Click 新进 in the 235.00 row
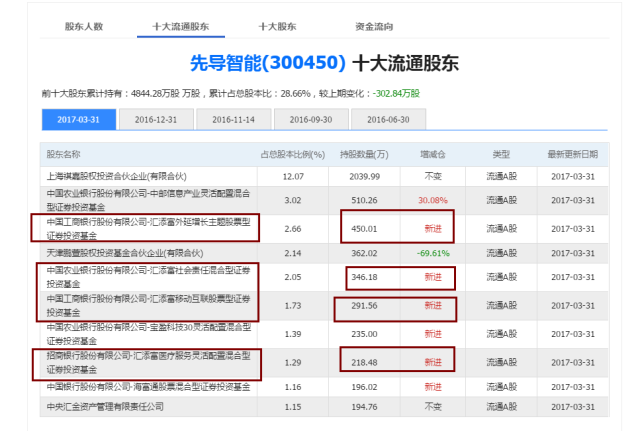This screenshot has height=431, width=640. click(x=433, y=334)
